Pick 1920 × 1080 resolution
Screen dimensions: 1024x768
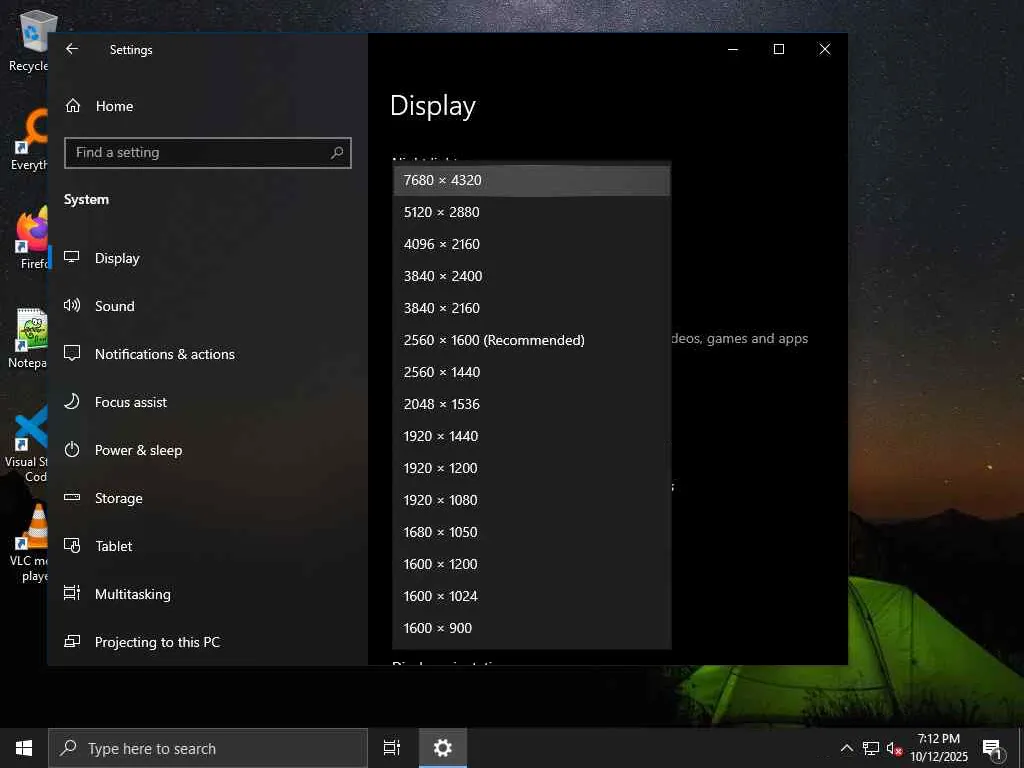pos(532,500)
